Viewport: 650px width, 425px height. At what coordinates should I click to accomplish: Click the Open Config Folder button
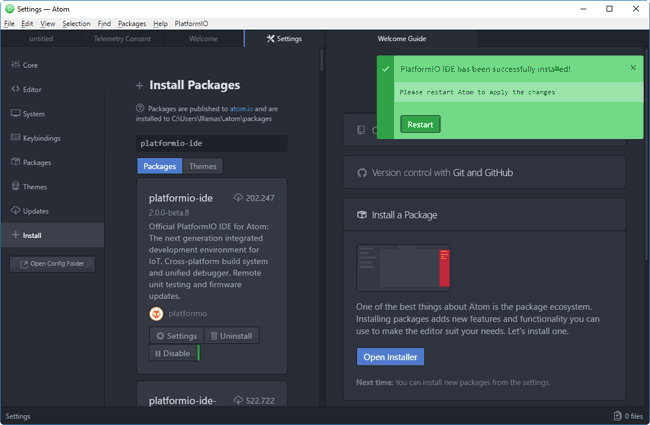click(52, 264)
